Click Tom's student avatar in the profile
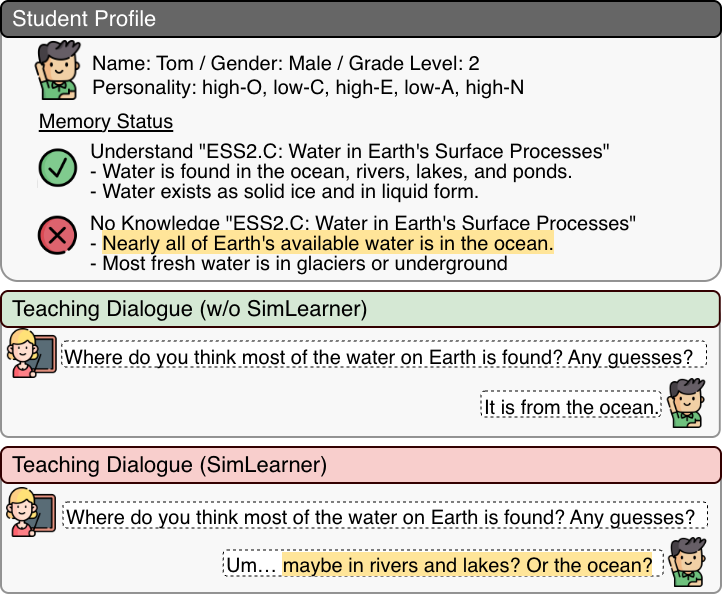724x594 pixels. pos(59,71)
